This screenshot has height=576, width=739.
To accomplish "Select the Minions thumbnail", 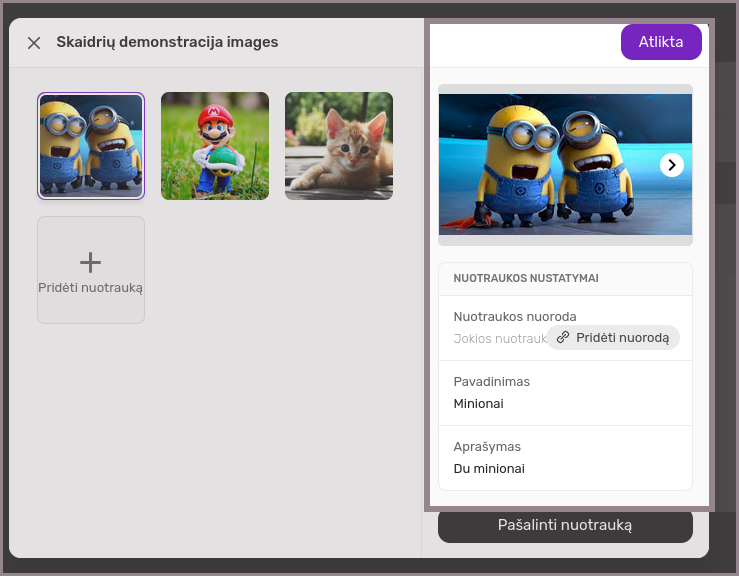I will [x=91, y=146].
